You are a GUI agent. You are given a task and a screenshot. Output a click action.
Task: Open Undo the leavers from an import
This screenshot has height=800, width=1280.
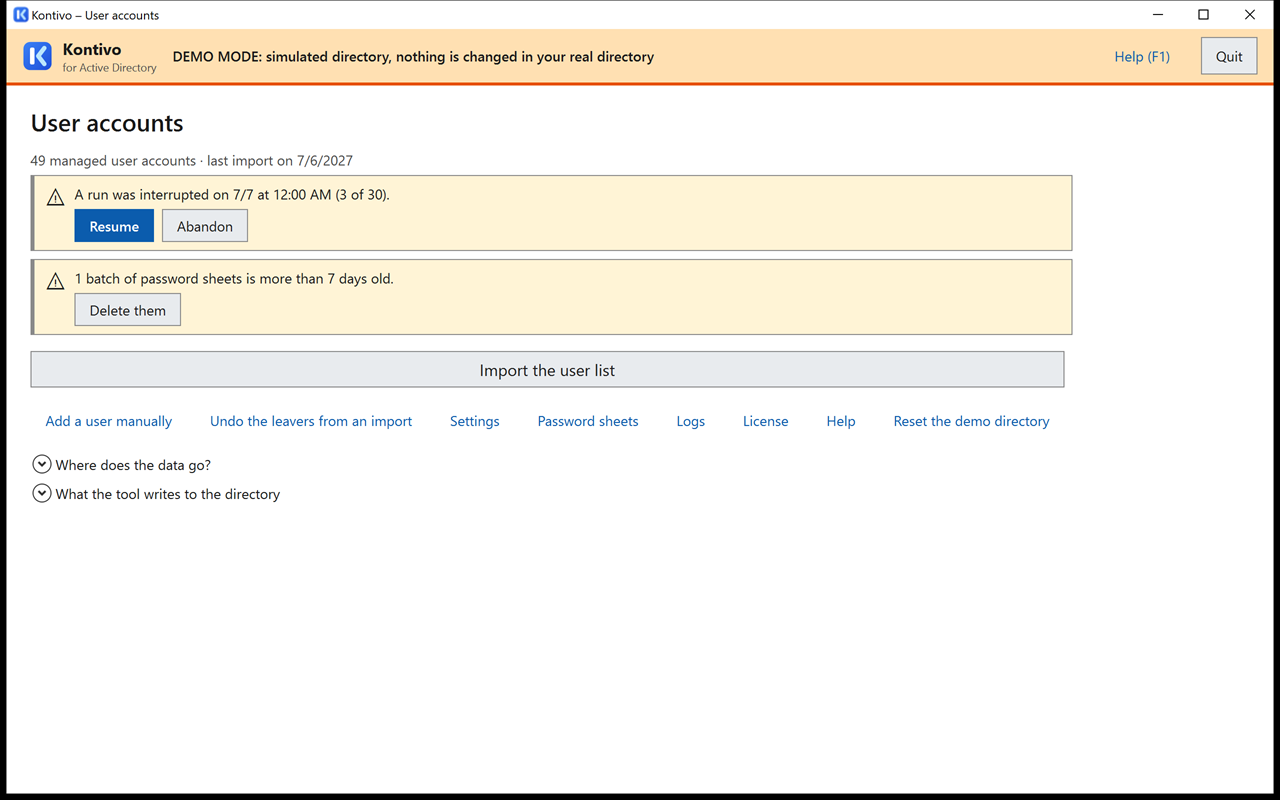pos(311,421)
